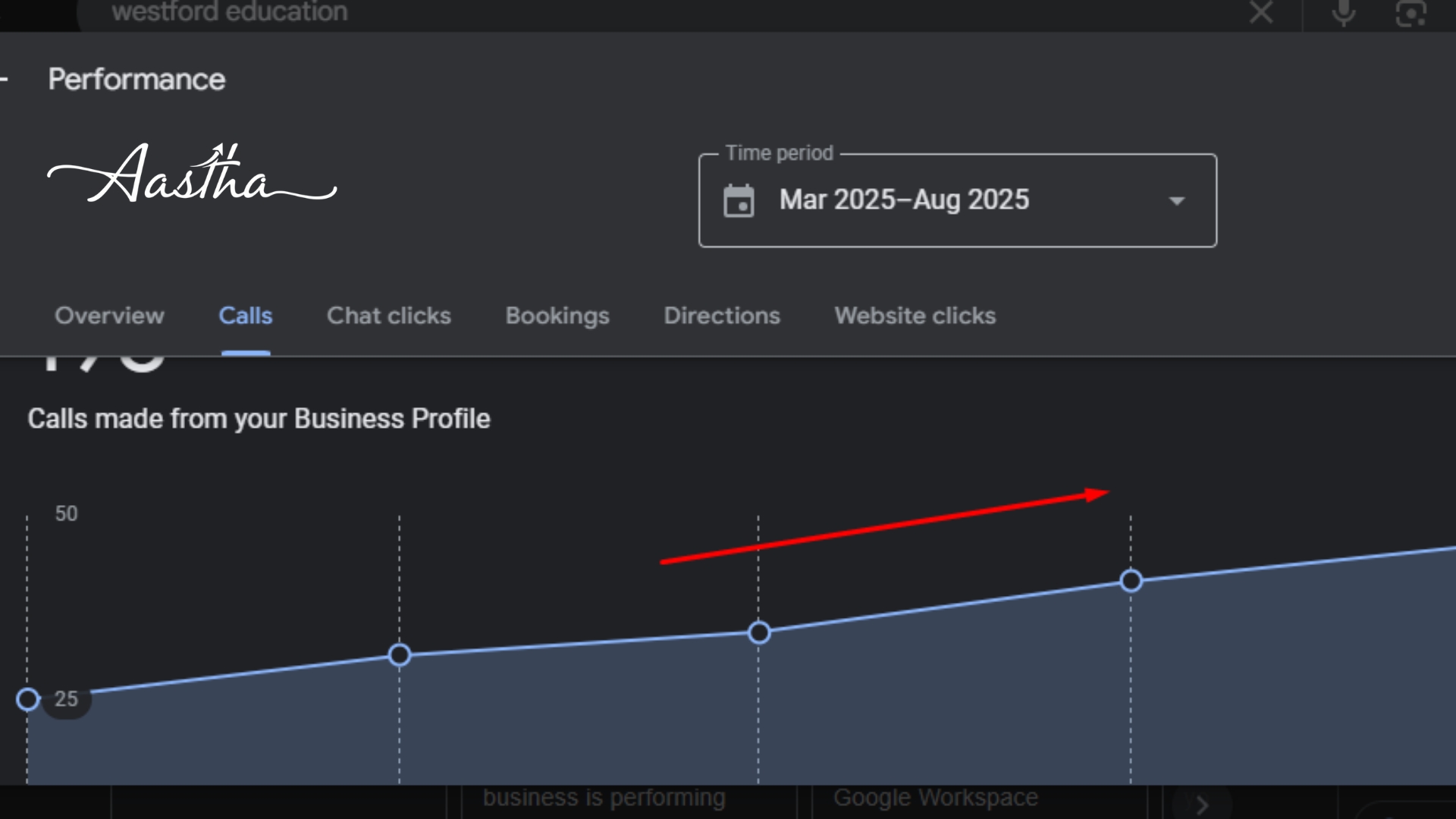Click the fourth data point near red arrow
1456x819 pixels.
(1131, 581)
